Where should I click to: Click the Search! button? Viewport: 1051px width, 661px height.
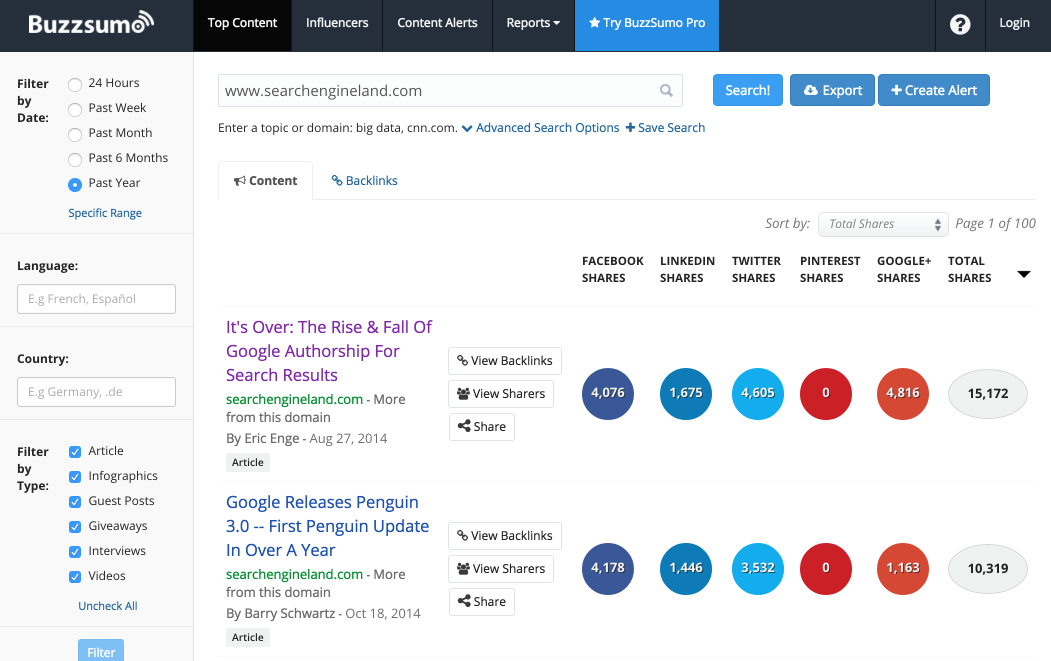point(748,91)
